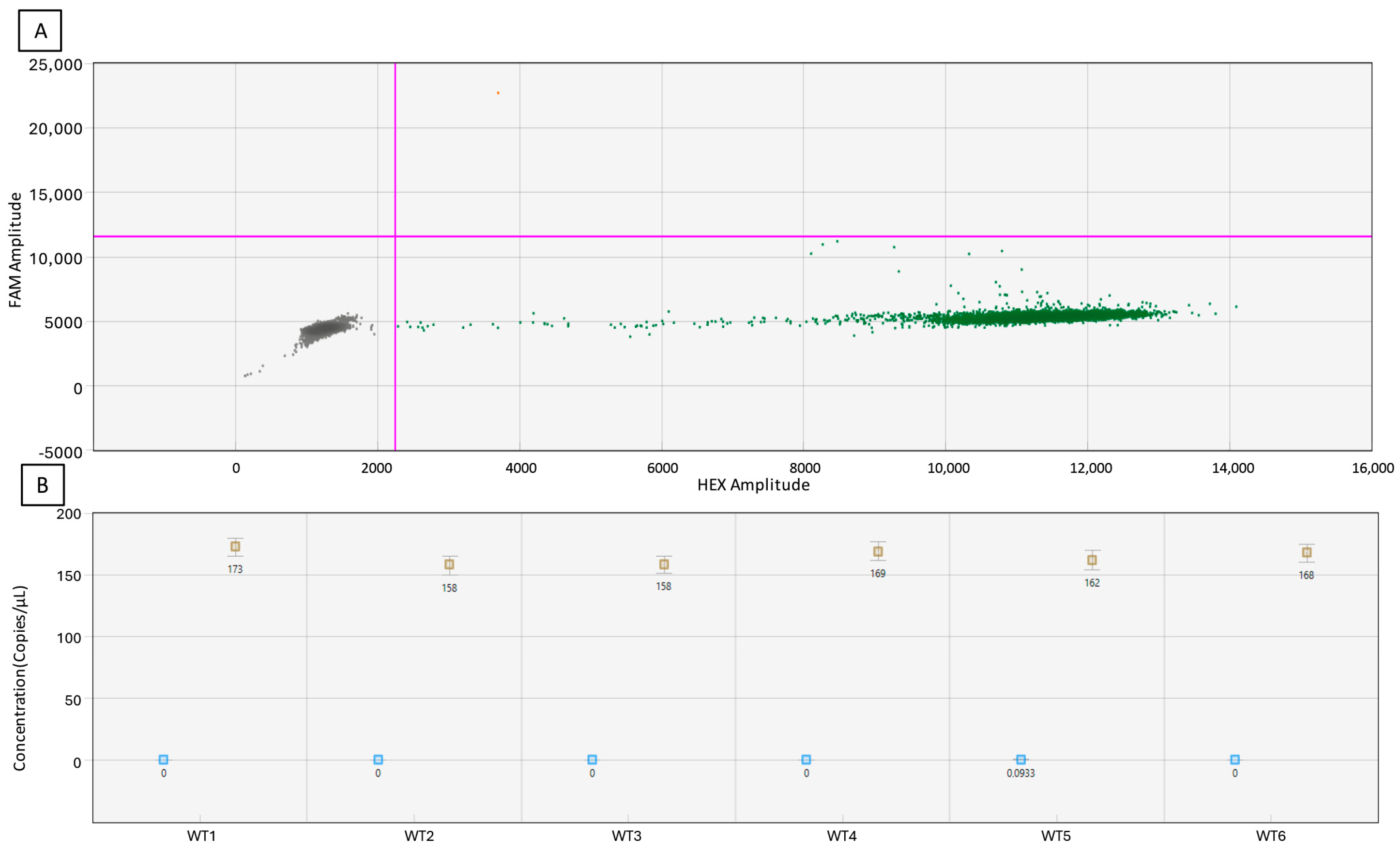Click the HEX Amplitude axis title
Viewport: 1400px width, 852px height.
pyautogui.click(x=753, y=485)
